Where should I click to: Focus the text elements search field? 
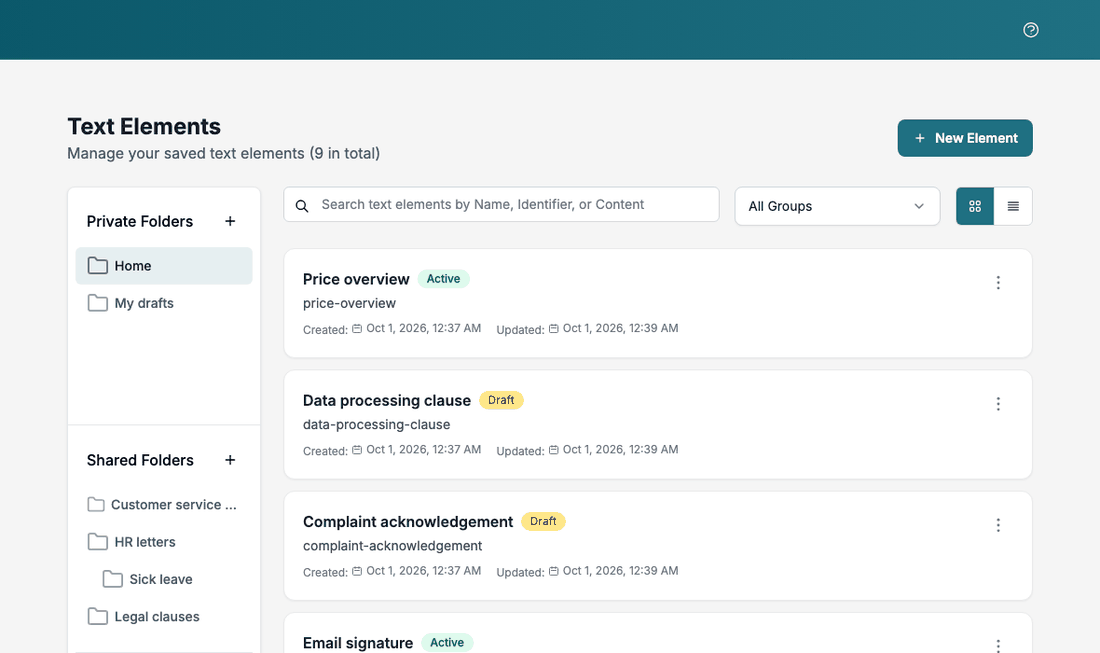(501, 205)
